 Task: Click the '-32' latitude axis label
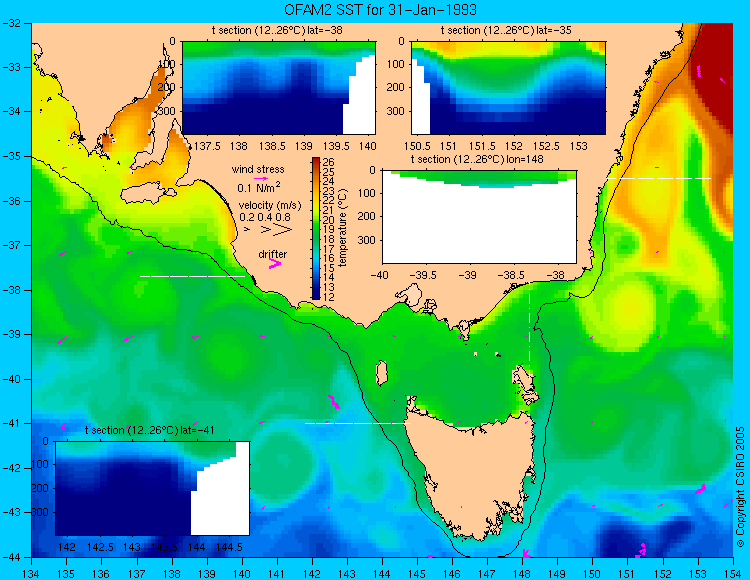click(11, 23)
